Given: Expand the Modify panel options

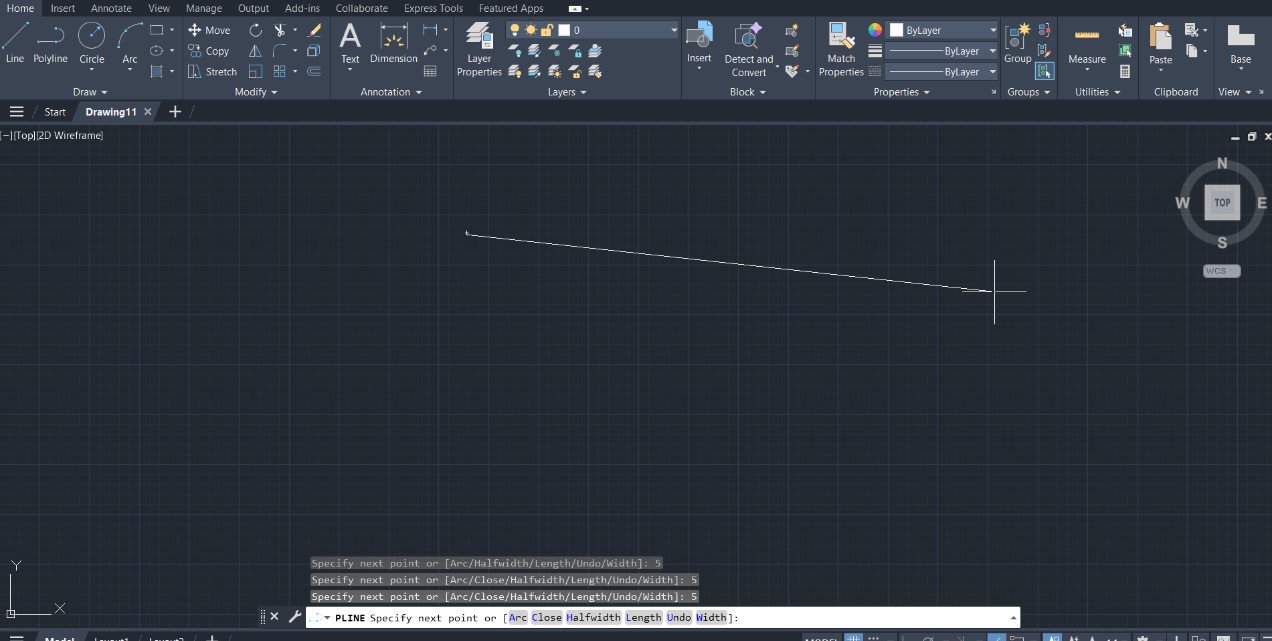Looking at the screenshot, I should [x=256, y=92].
